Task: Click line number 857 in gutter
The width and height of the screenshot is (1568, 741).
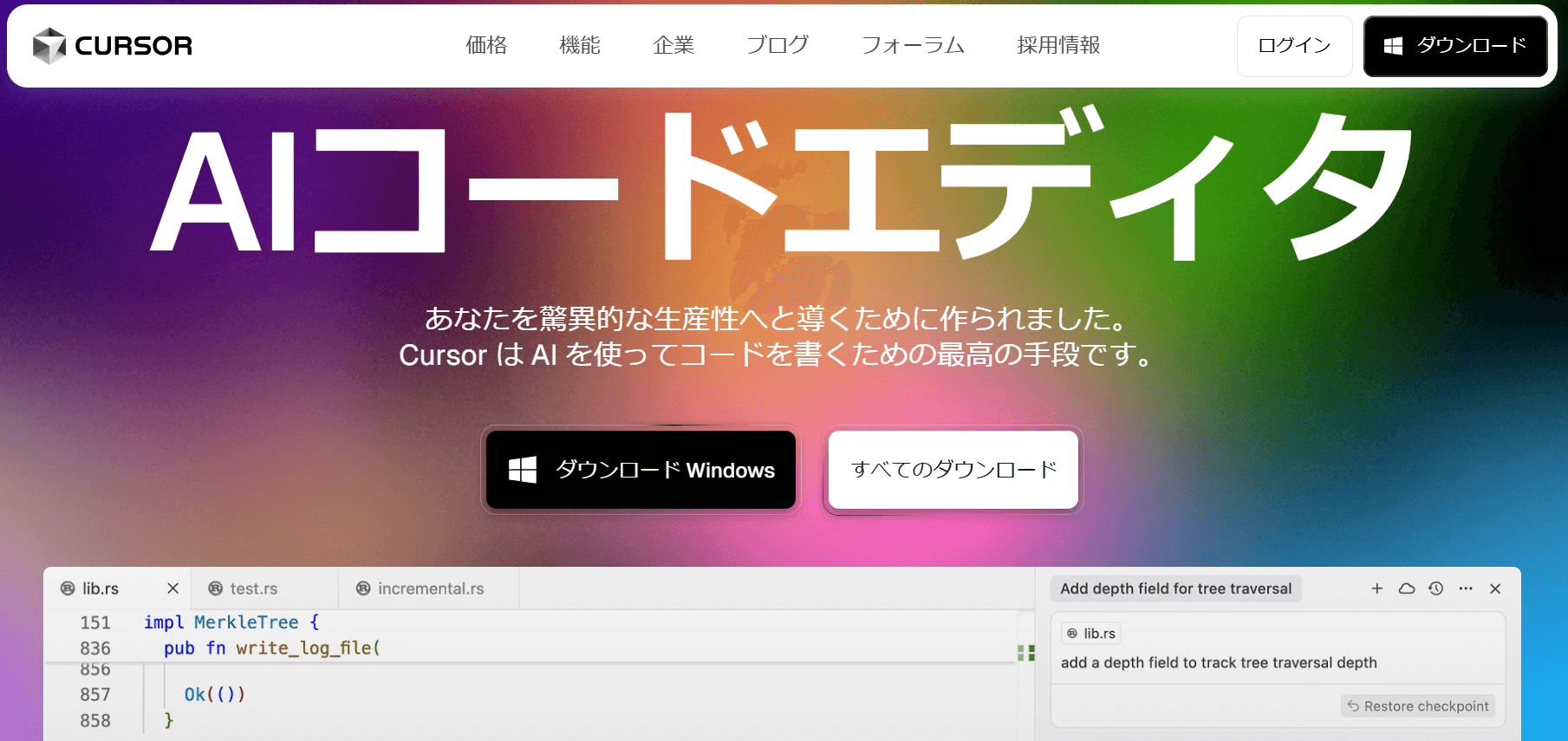Action: click(x=95, y=694)
